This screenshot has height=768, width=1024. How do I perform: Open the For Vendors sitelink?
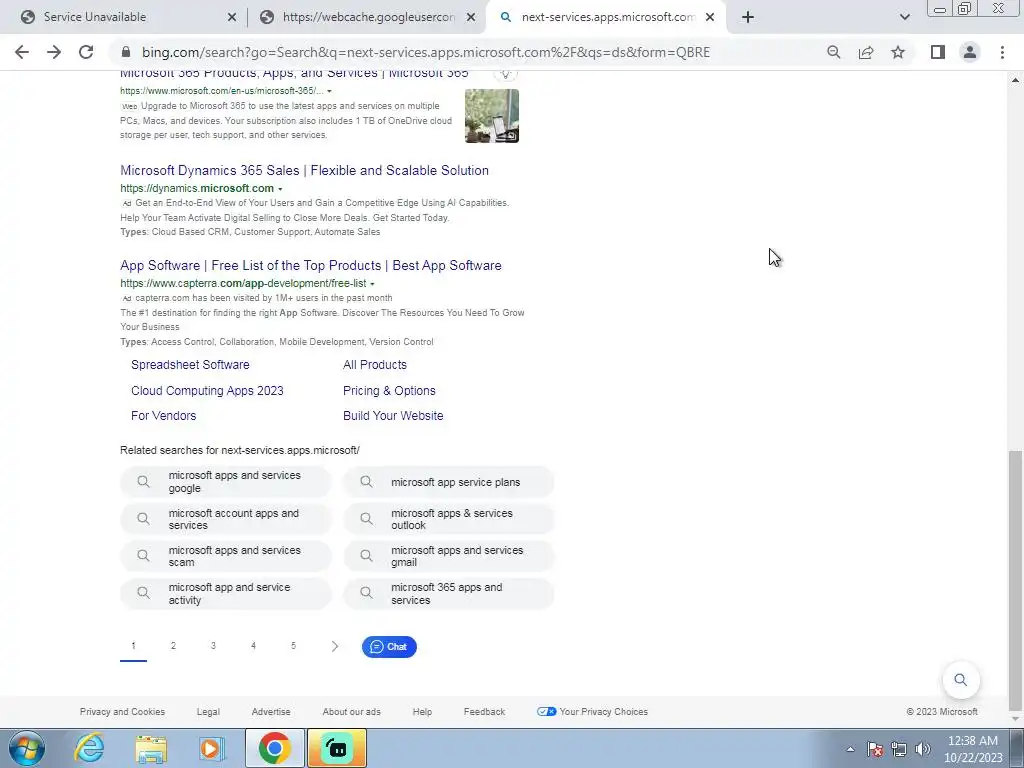tap(163, 416)
